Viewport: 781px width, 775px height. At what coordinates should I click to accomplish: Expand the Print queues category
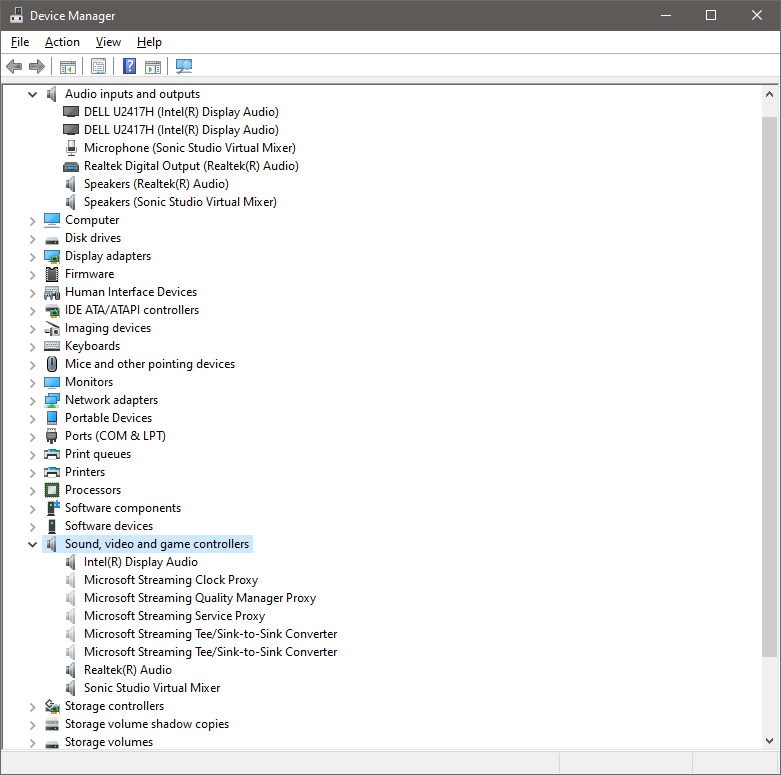(32, 455)
